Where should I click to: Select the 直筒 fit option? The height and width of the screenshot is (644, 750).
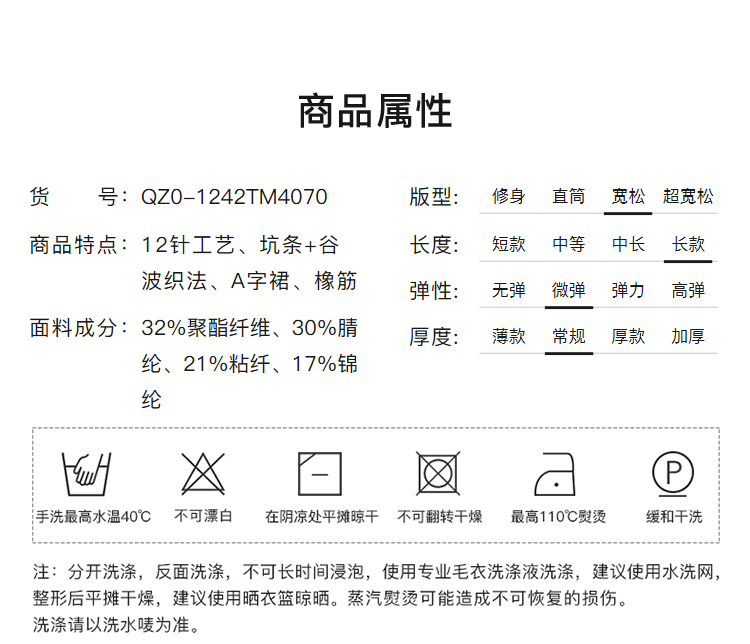[x=568, y=196]
